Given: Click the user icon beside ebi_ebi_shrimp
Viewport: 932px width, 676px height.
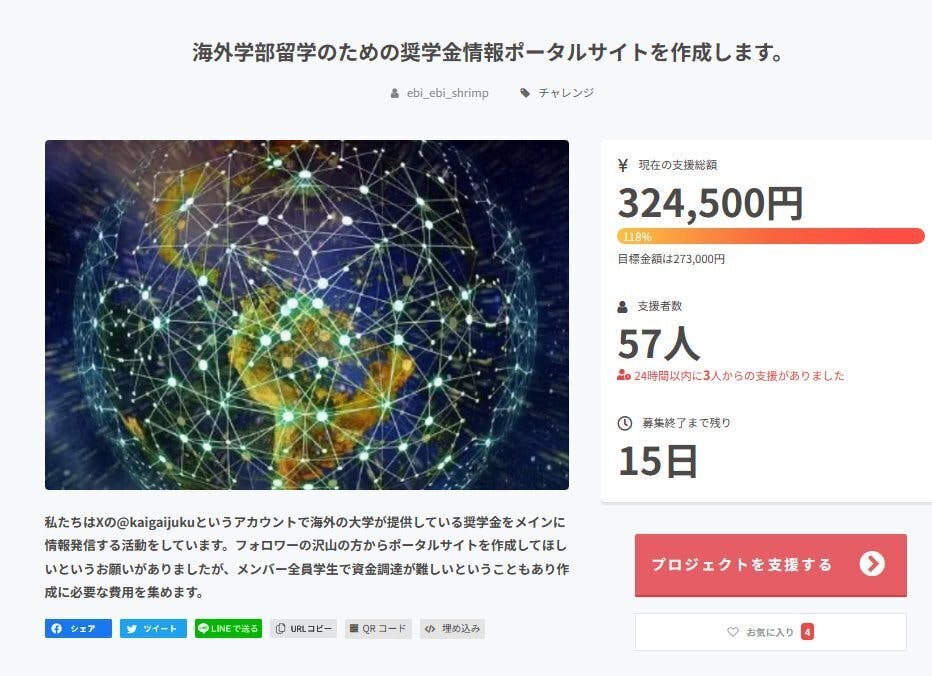Looking at the screenshot, I should [395, 93].
